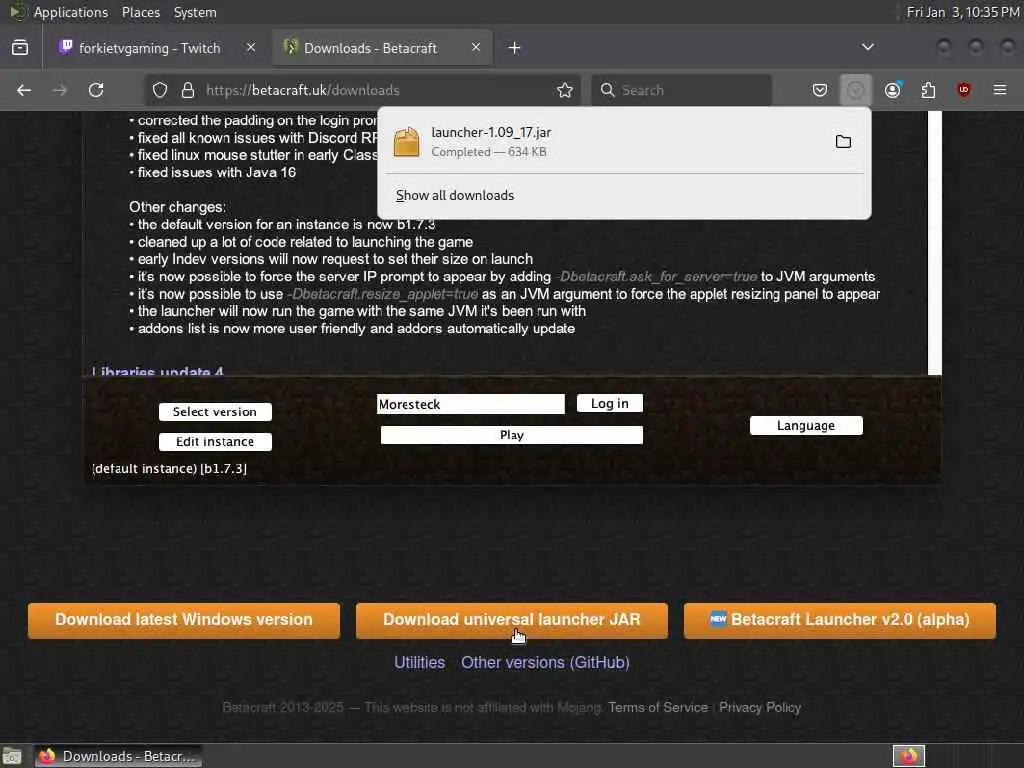Click the changelog vertical scrollbar

(x=935, y=242)
